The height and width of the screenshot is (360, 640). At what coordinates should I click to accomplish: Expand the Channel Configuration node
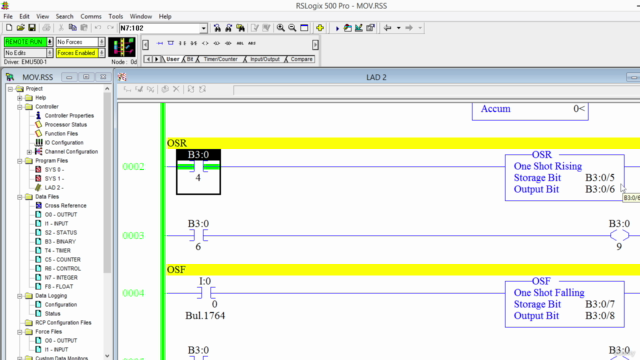coord(29,151)
